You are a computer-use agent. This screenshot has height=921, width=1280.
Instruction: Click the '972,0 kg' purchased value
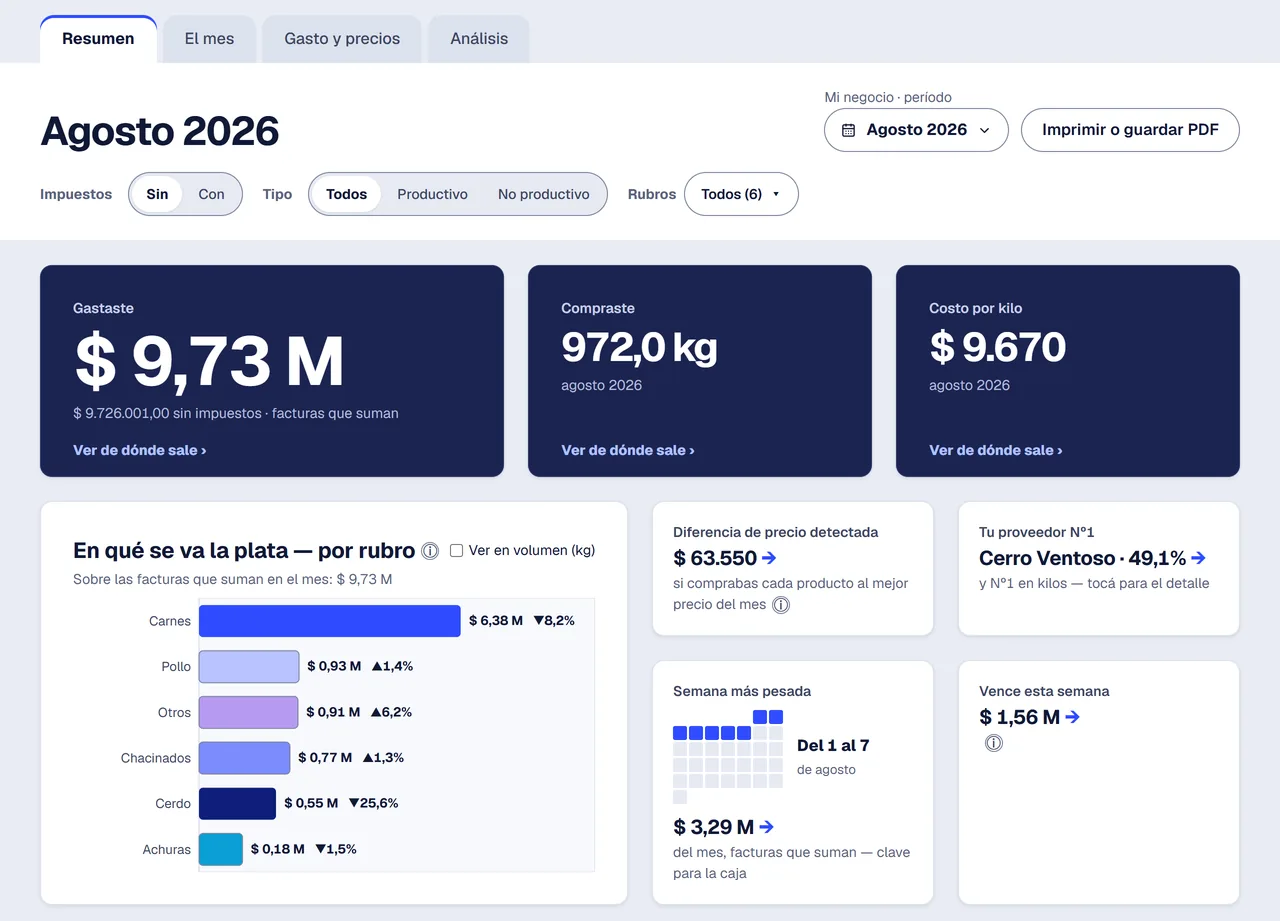[x=639, y=347]
